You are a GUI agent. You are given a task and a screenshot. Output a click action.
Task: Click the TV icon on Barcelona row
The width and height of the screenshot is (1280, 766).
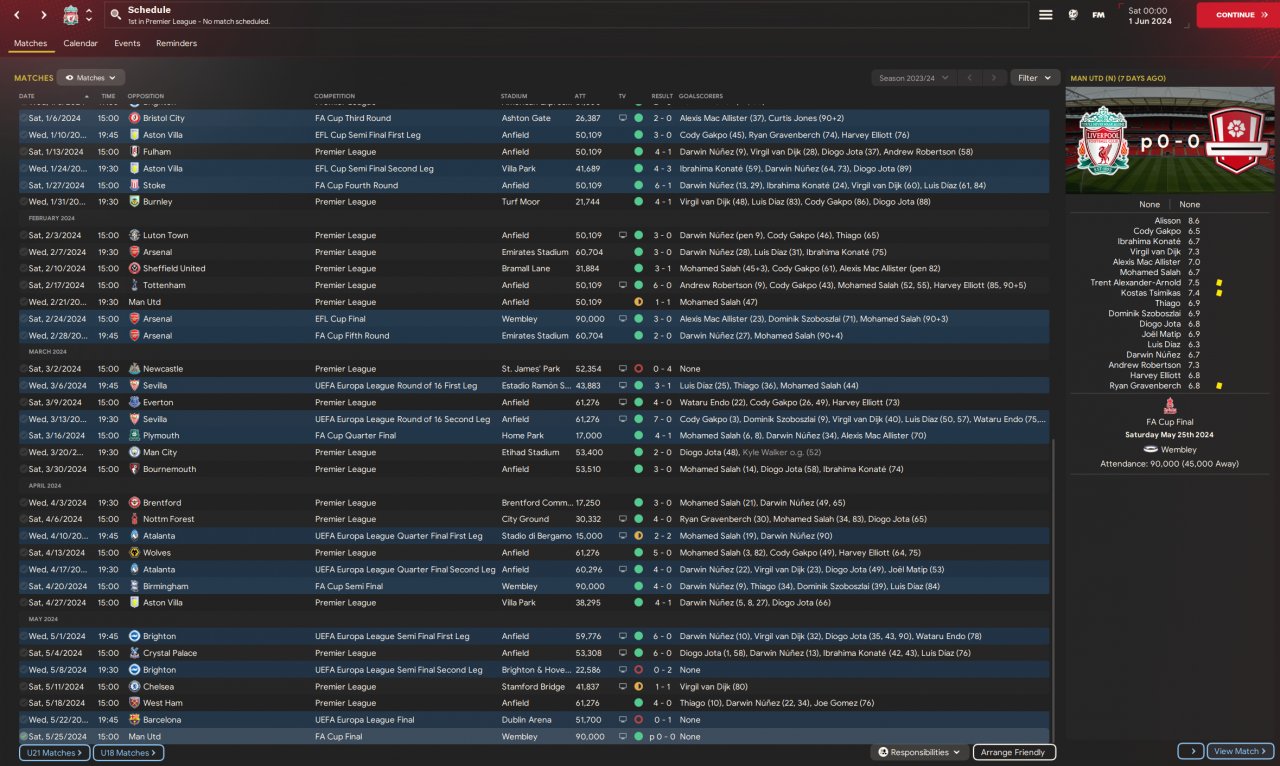[x=622, y=720]
